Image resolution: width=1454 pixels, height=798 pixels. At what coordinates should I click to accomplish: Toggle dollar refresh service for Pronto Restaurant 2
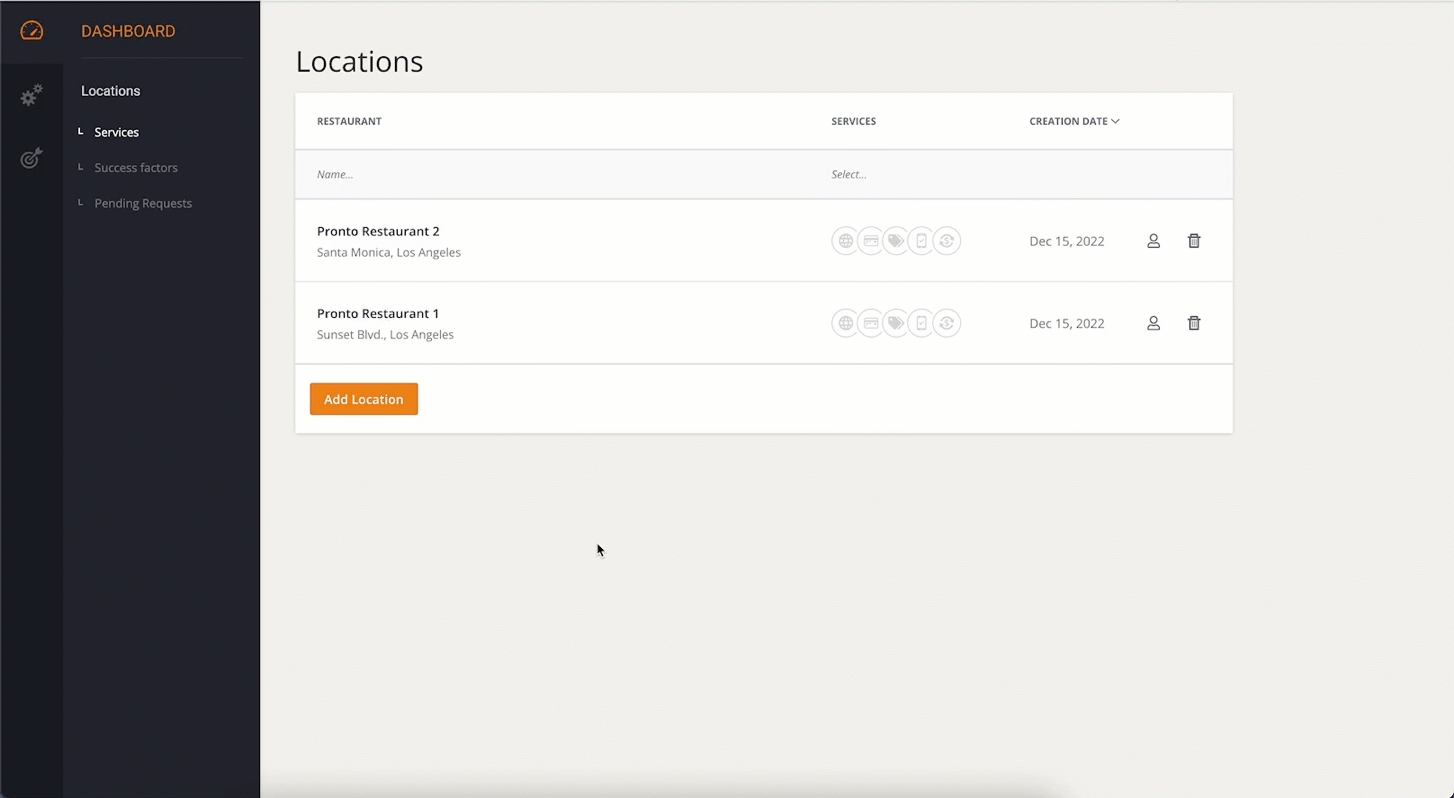(947, 241)
